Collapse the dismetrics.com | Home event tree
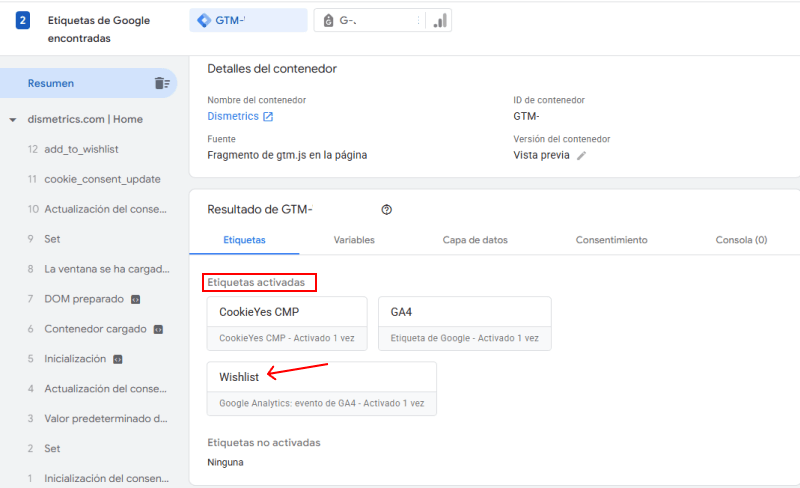This screenshot has height=488, width=800. [x=13, y=120]
